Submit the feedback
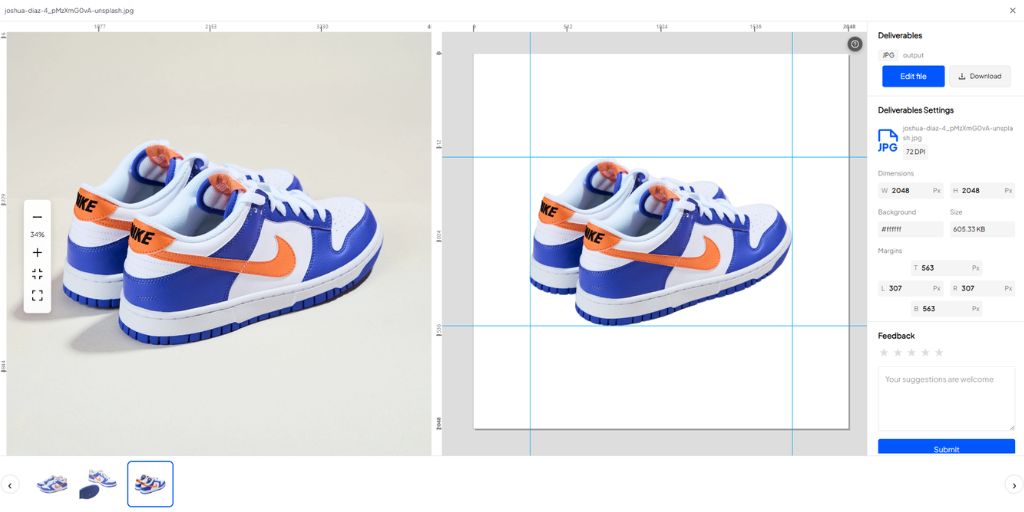Image resolution: width=1024 pixels, height=512 pixels. [x=946, y=447]
